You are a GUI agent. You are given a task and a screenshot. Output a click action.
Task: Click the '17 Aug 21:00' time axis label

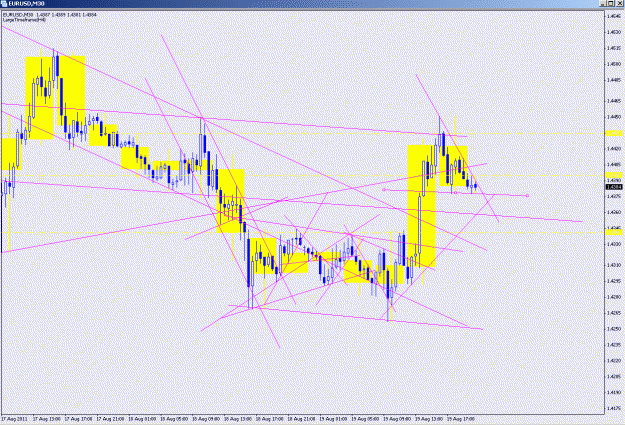pyautogui.click(x=110, y=419)
